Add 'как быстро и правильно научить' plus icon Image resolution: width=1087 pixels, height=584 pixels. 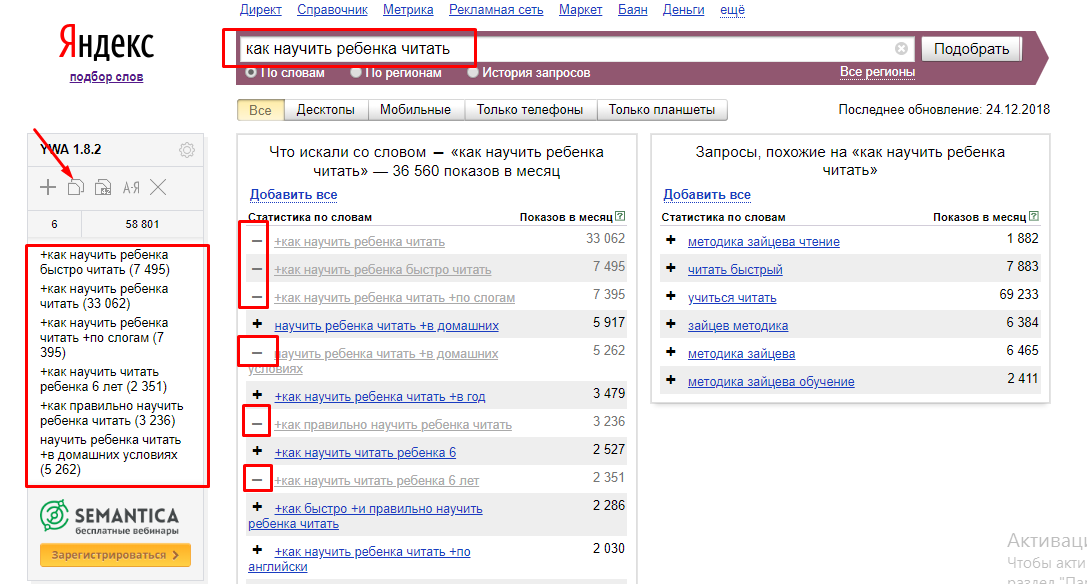(256, 507)
